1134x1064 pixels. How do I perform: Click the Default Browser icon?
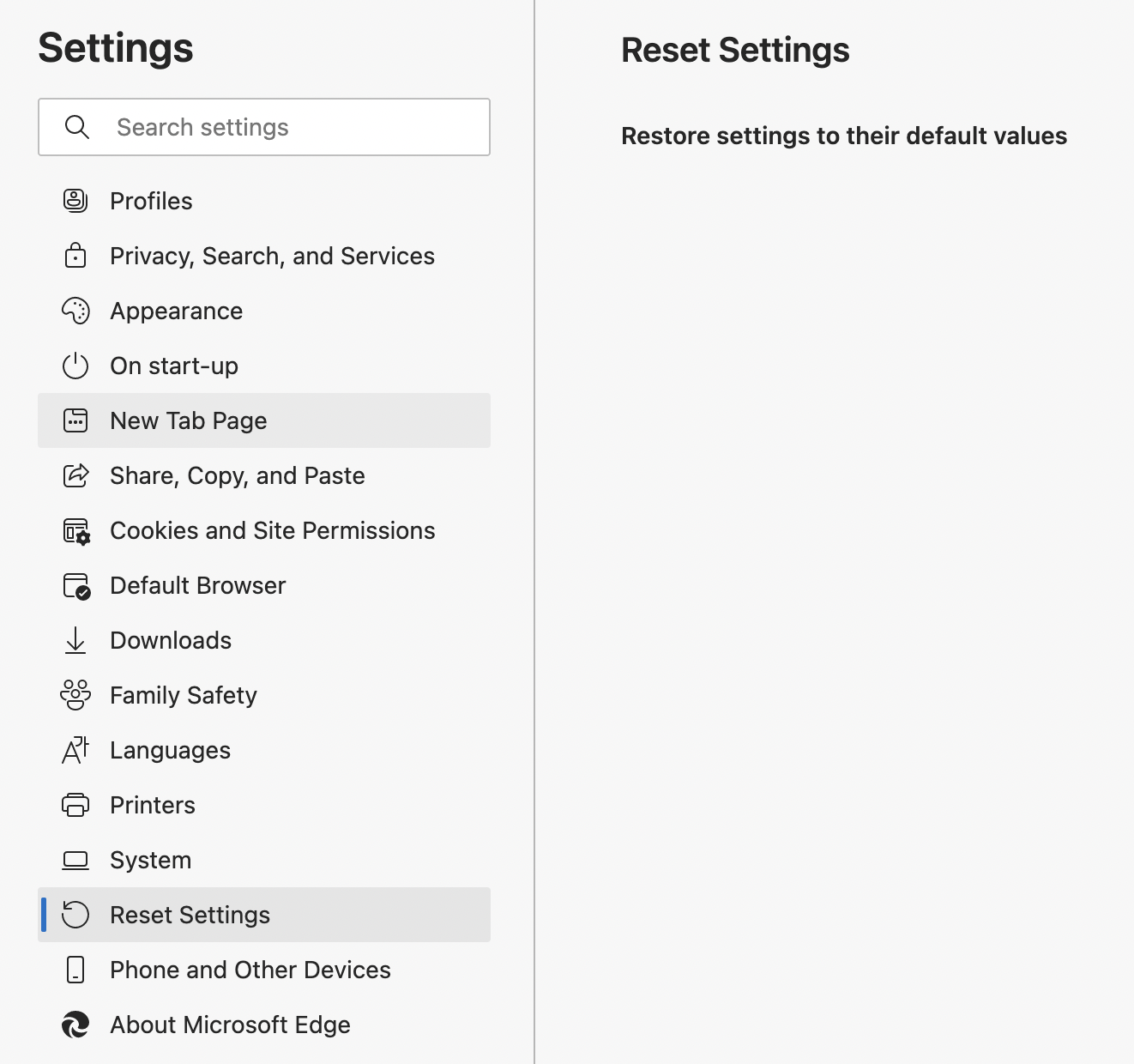(76, 586)
